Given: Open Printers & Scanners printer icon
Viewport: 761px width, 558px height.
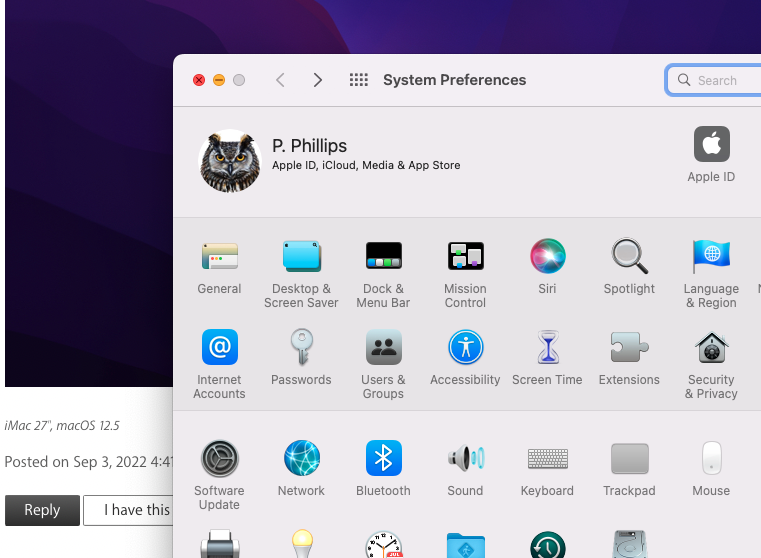Looking at the screenshot, I should (x=219, y=544).
